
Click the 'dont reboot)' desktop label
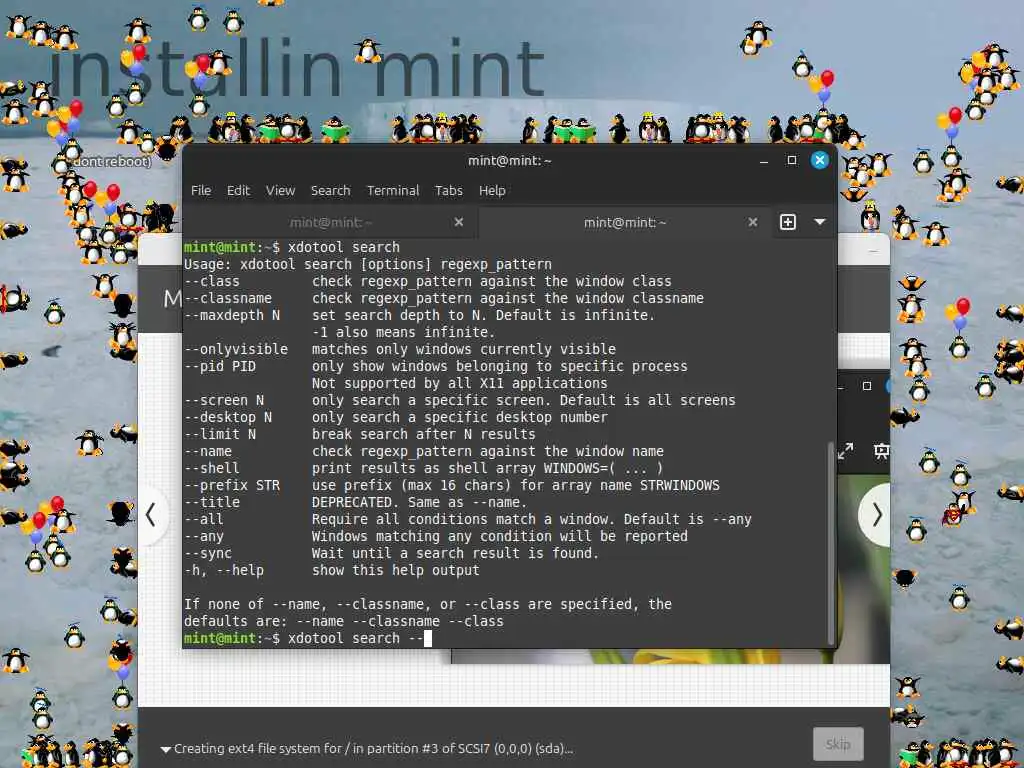(112, 161)
